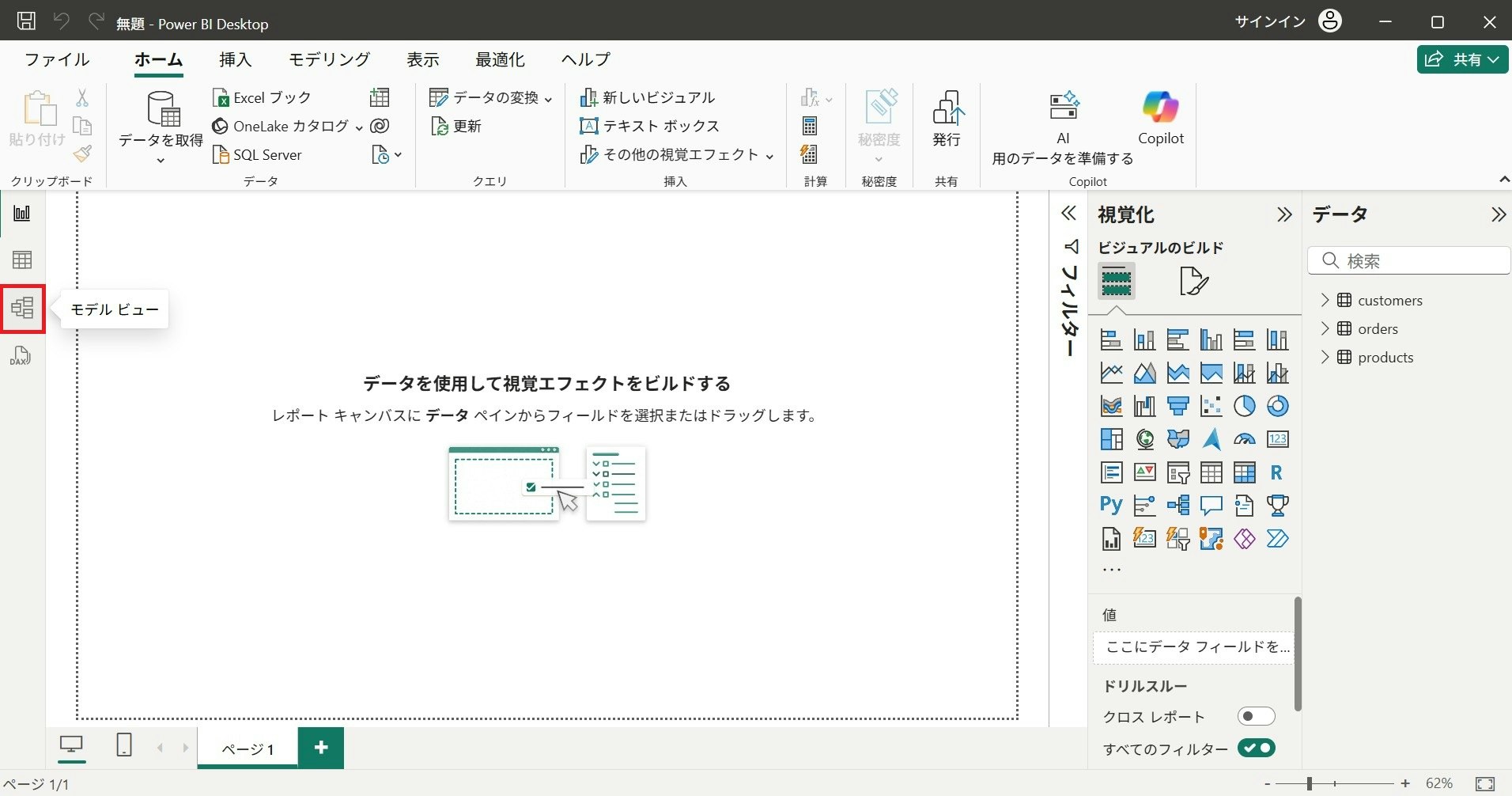Select the stacked bar chart visual
The image size is (1512, 796).
pos(1111,340)
